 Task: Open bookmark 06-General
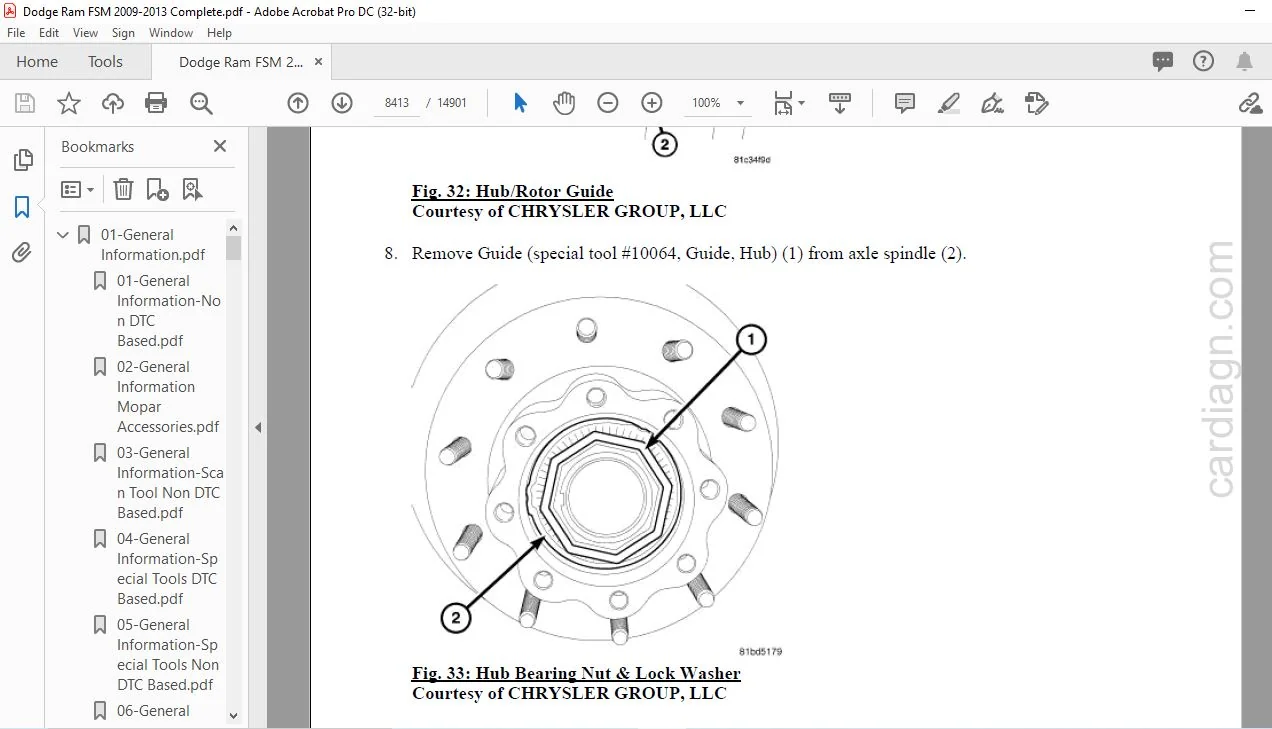pos(153,711)
